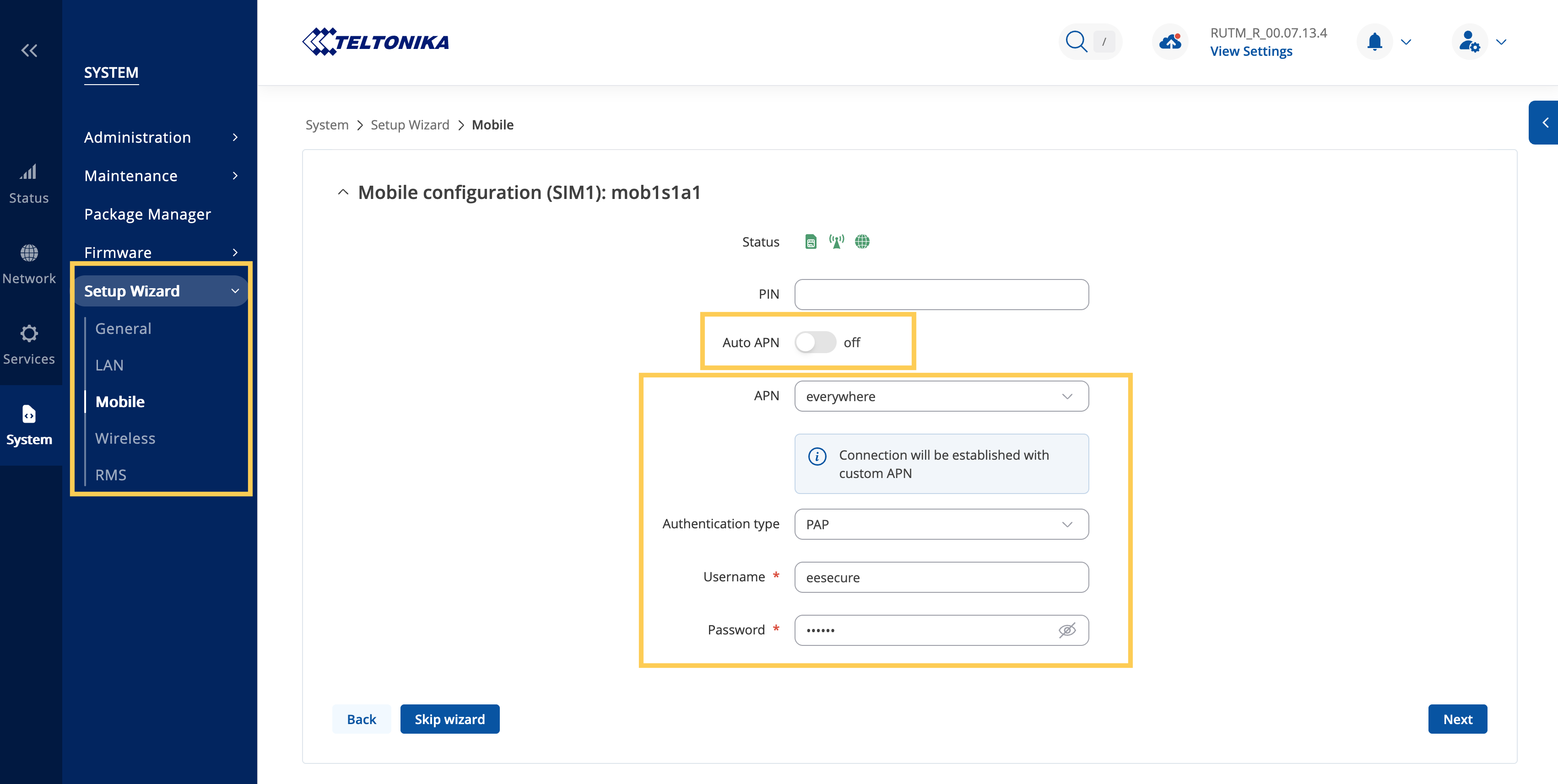The width and height of the screenshot is (1558, 784).
Task: Show the password with eye icon
Action: (x=1067, y=630)
